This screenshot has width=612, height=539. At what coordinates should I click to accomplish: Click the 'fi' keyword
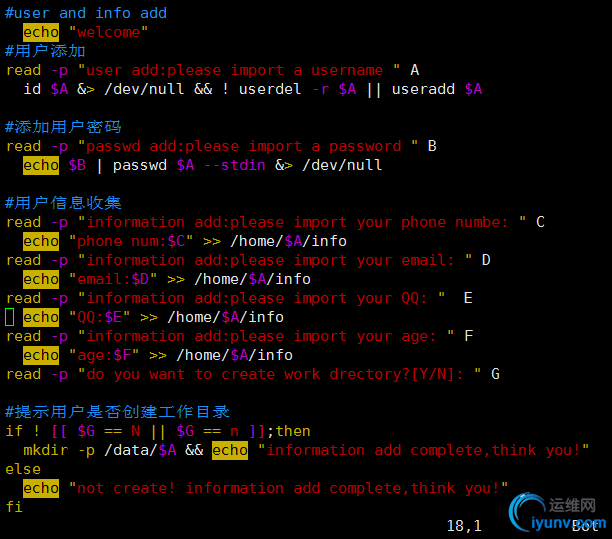click(x=14, y=507)
